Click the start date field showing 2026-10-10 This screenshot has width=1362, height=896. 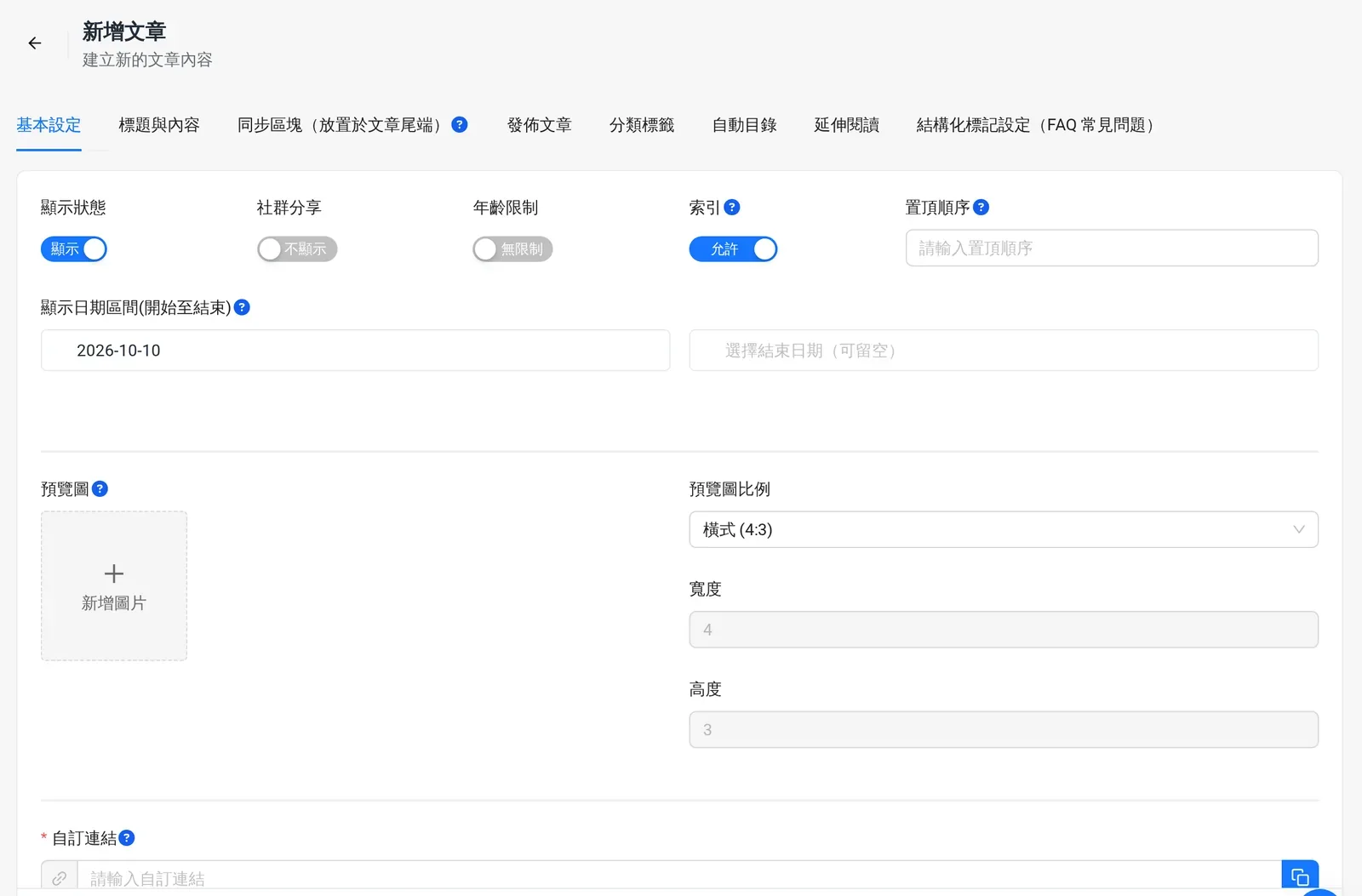(x=356, y=351)
